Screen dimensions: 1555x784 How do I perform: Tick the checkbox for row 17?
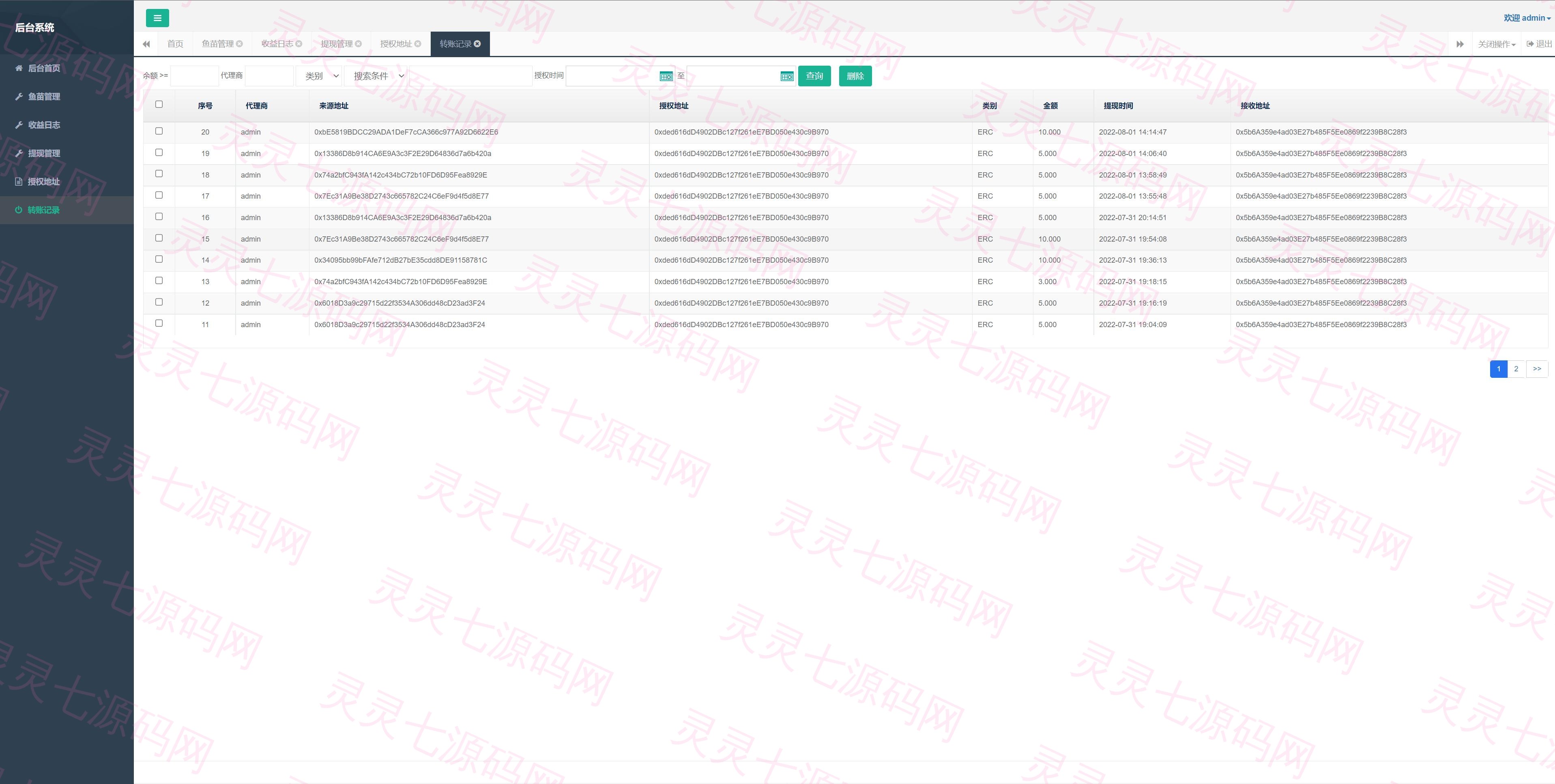pos(159,195)
